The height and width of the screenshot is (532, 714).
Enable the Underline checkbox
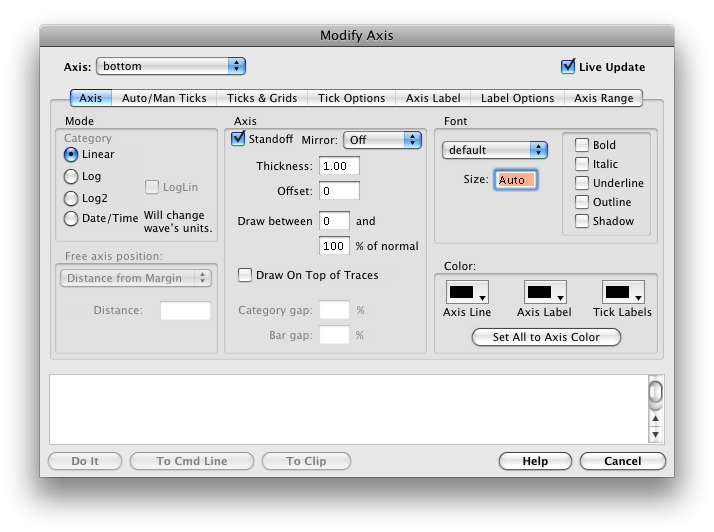(x=581, y=183)
